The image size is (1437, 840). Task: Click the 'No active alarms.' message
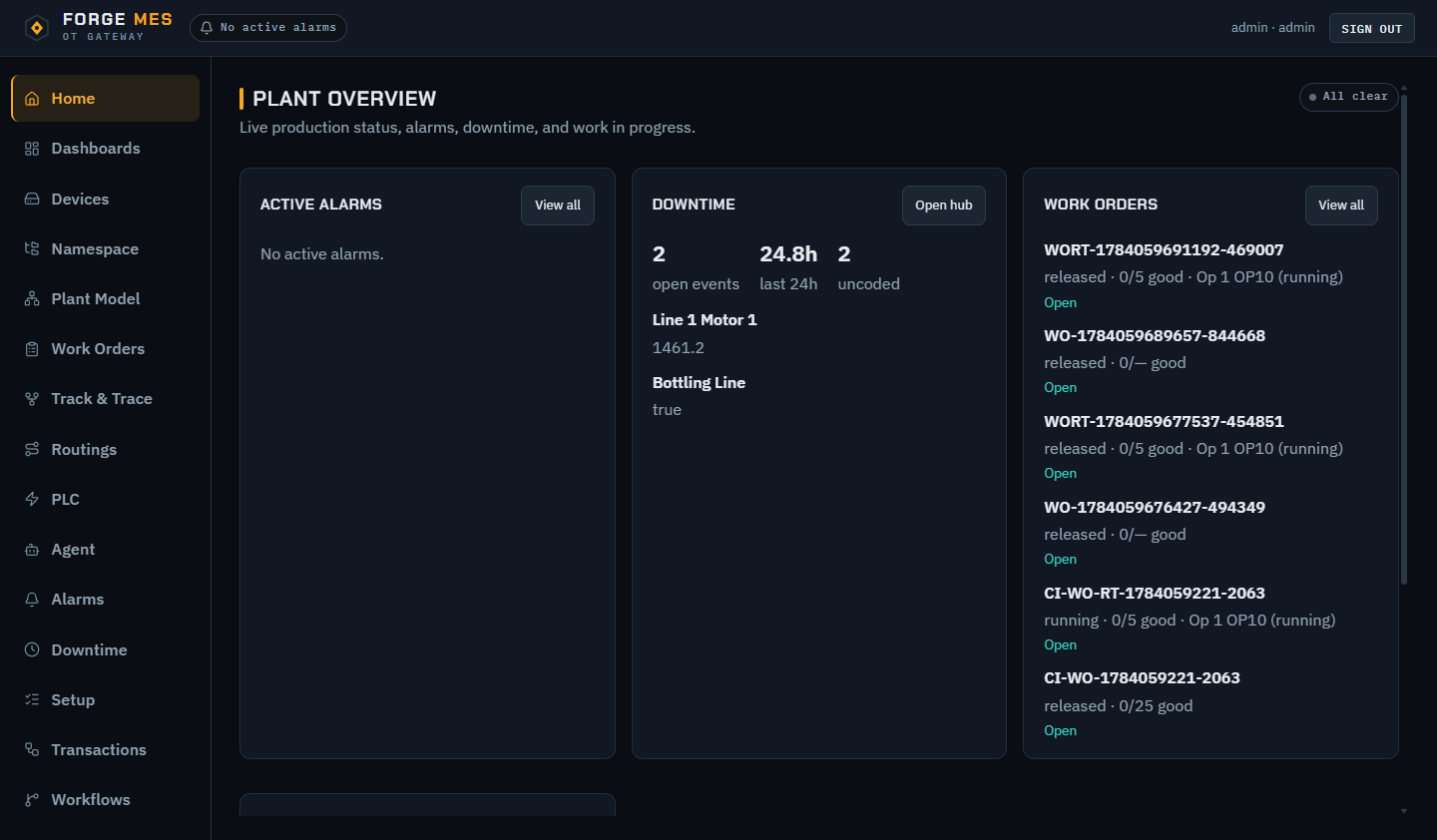pyautogui.click(x=322, y=254)
